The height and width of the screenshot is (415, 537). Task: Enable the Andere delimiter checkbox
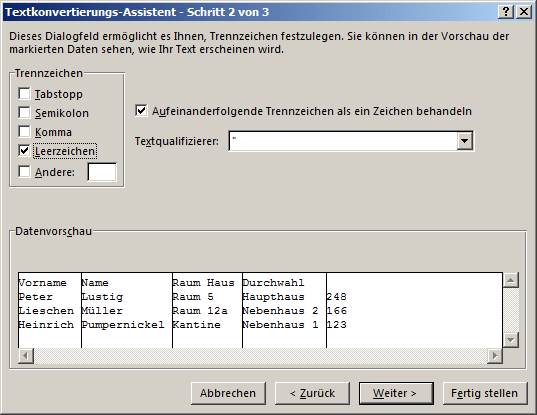(x=24, y=172)
